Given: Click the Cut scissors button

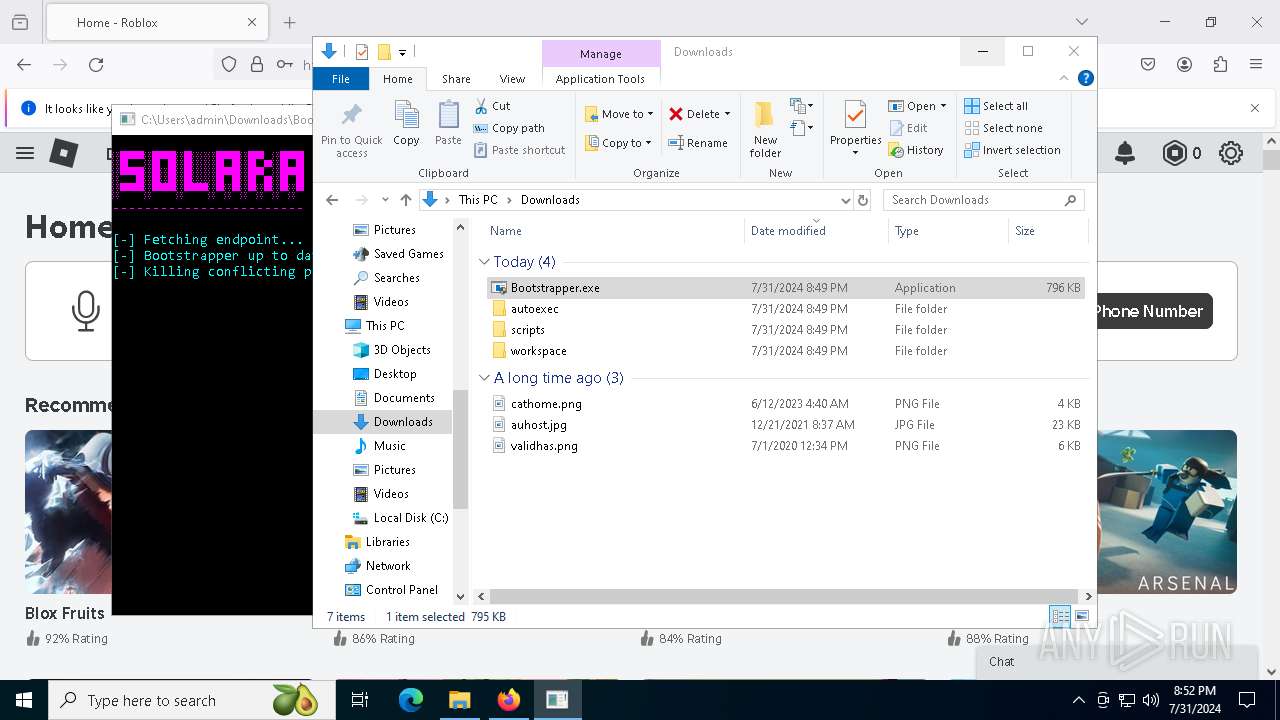Looking at the screenshot, I should (492, 106).
